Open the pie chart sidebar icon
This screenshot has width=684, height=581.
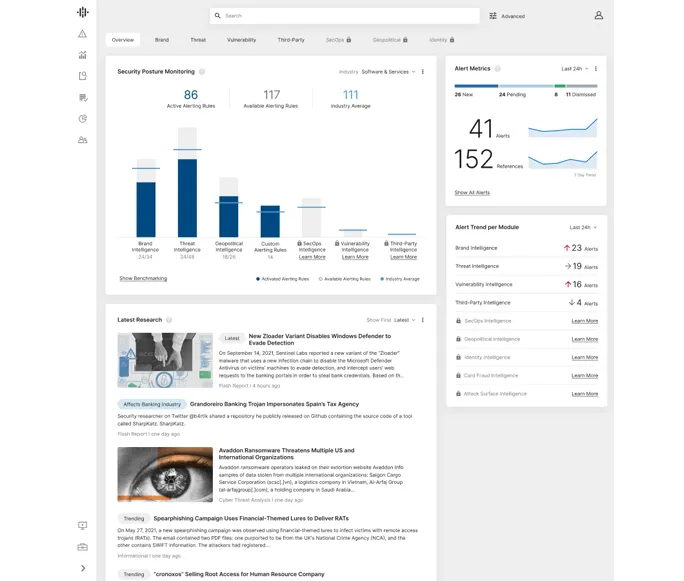click(82, 119)
